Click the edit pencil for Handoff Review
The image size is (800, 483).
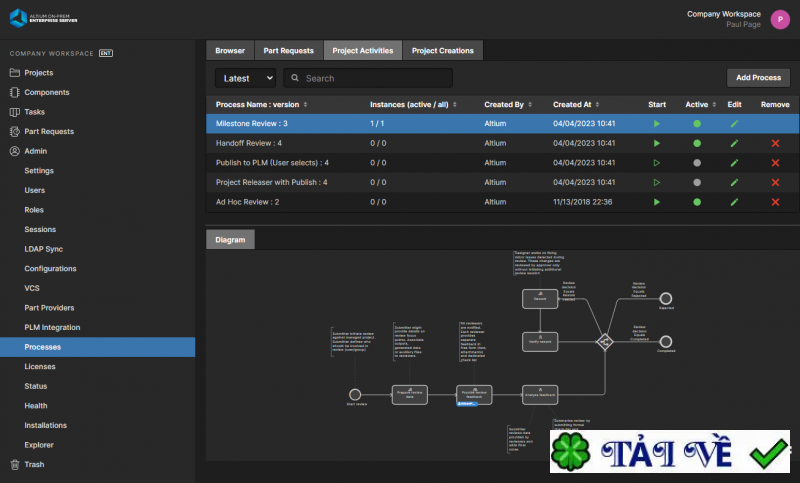coord(734,143)
